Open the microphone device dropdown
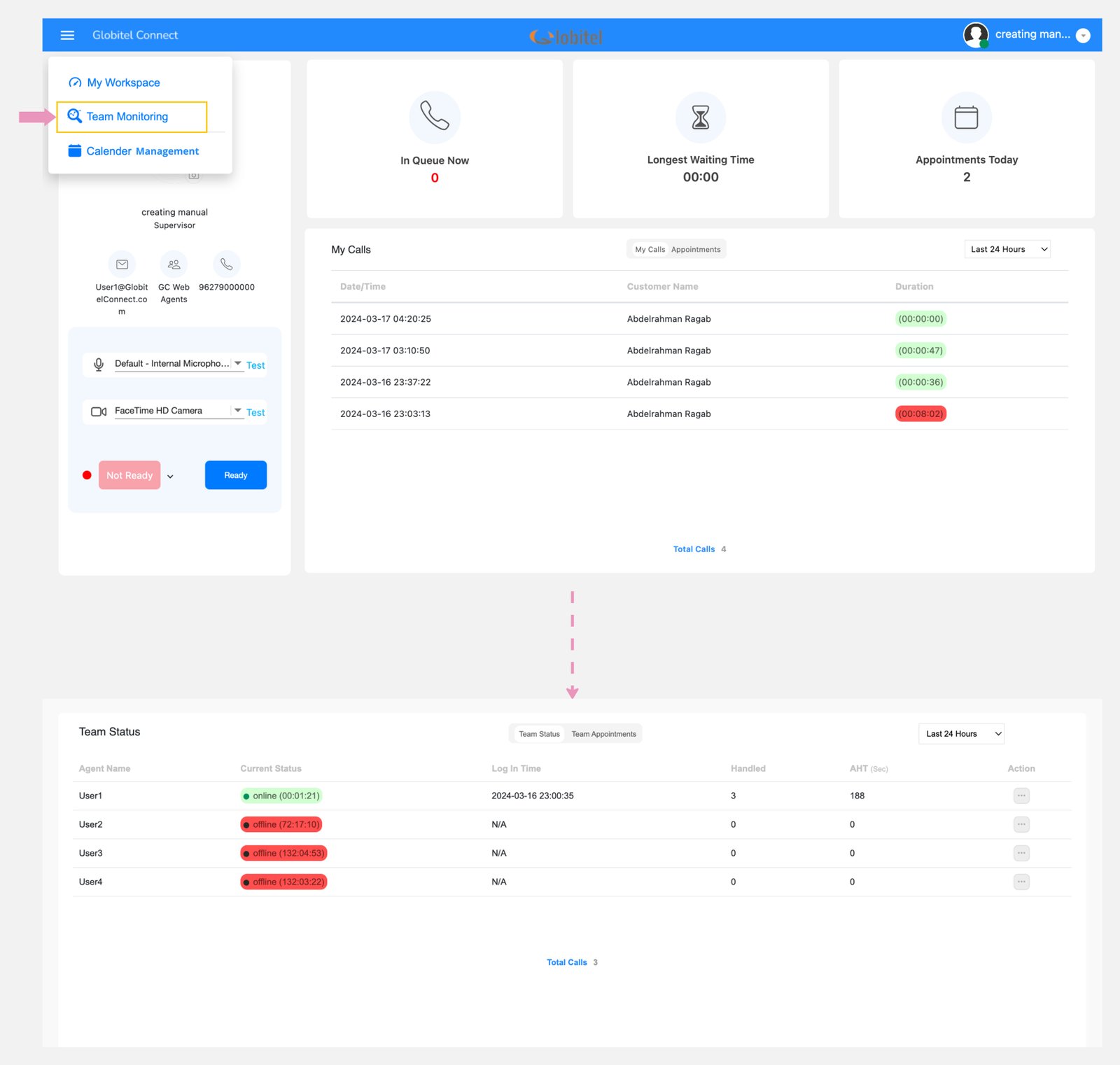The image size is (1120, 1065). point(238,363)
